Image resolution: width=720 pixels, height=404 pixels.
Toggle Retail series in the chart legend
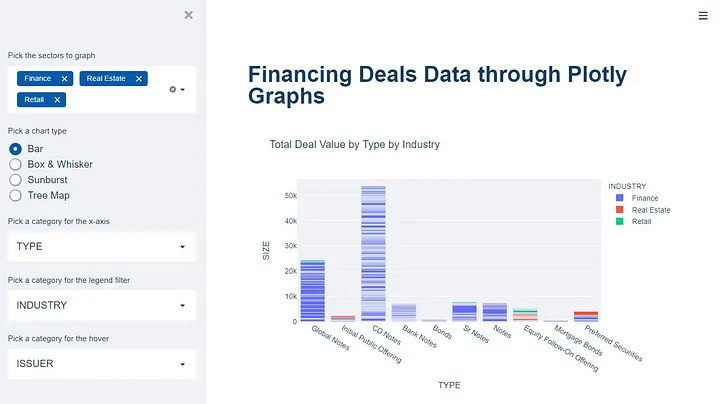click(x=642, y=222)
